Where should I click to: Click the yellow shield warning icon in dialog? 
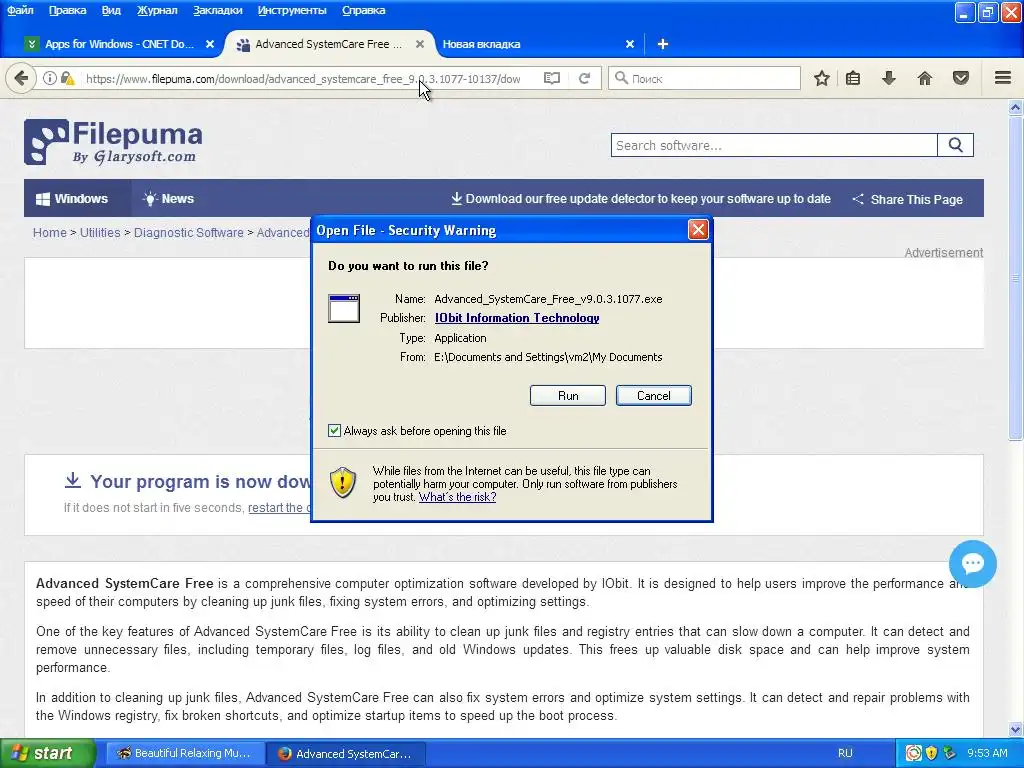point(343,483)
